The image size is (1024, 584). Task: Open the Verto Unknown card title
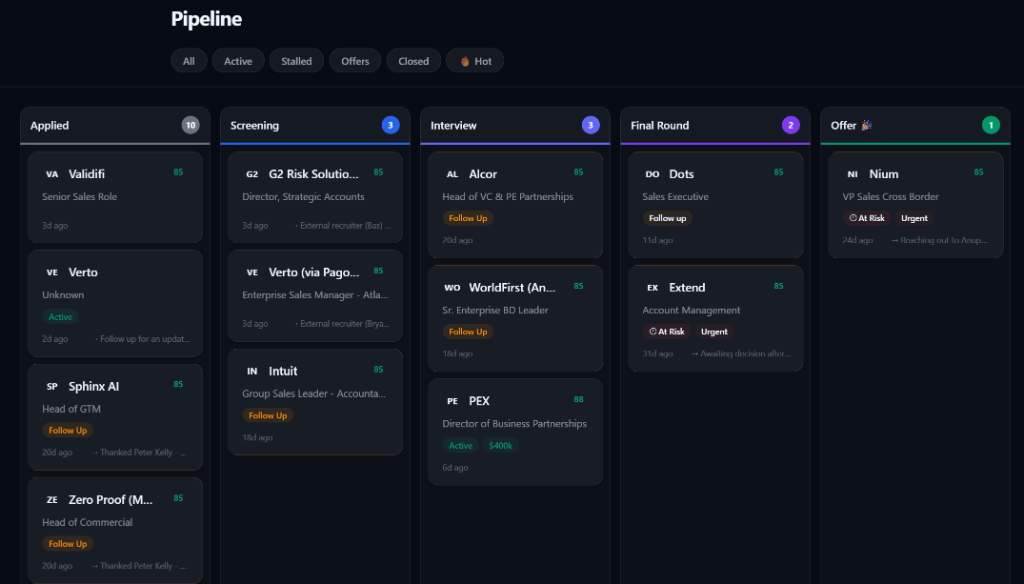tap(83, 272)
